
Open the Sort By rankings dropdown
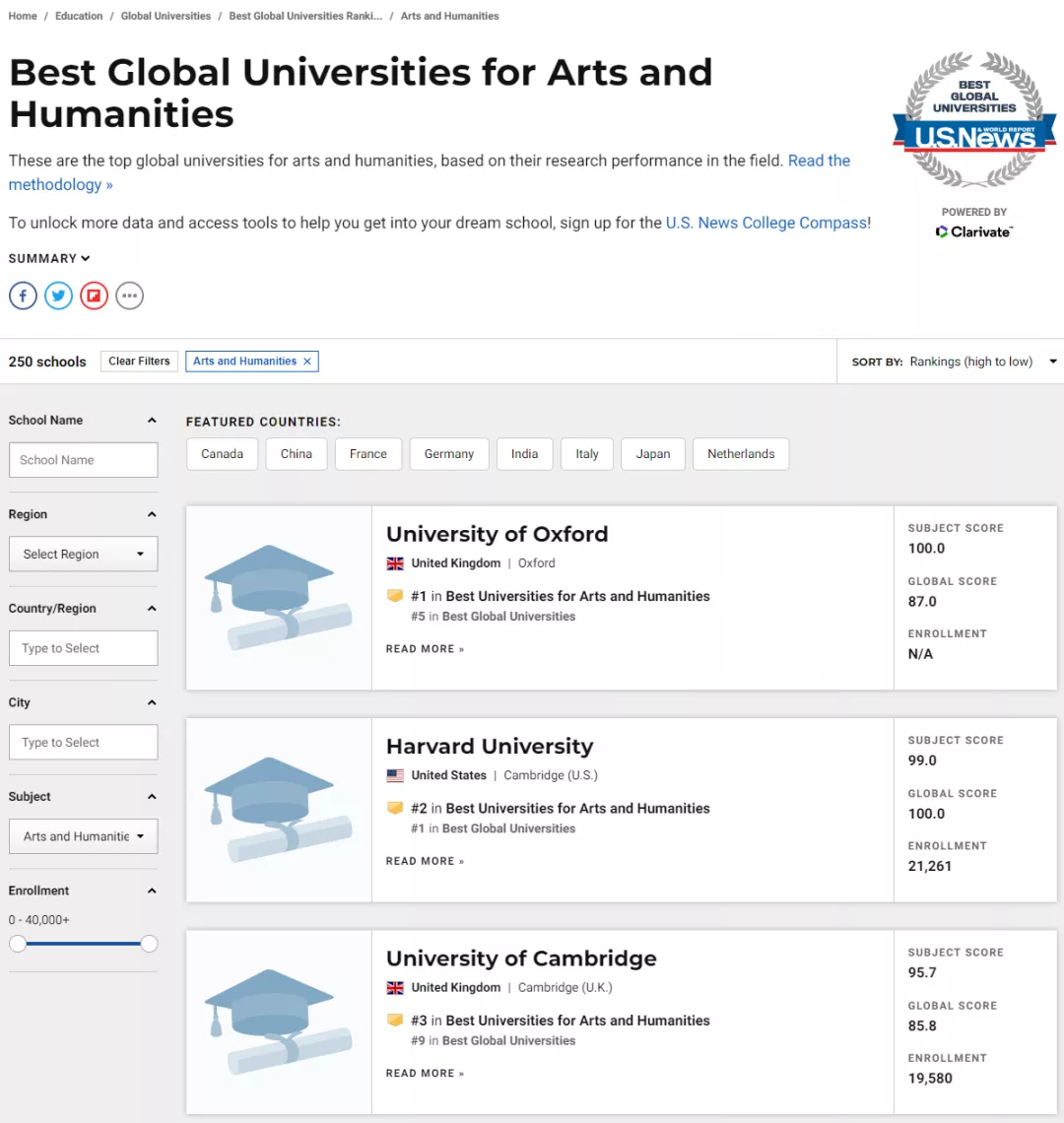(955, 362)
